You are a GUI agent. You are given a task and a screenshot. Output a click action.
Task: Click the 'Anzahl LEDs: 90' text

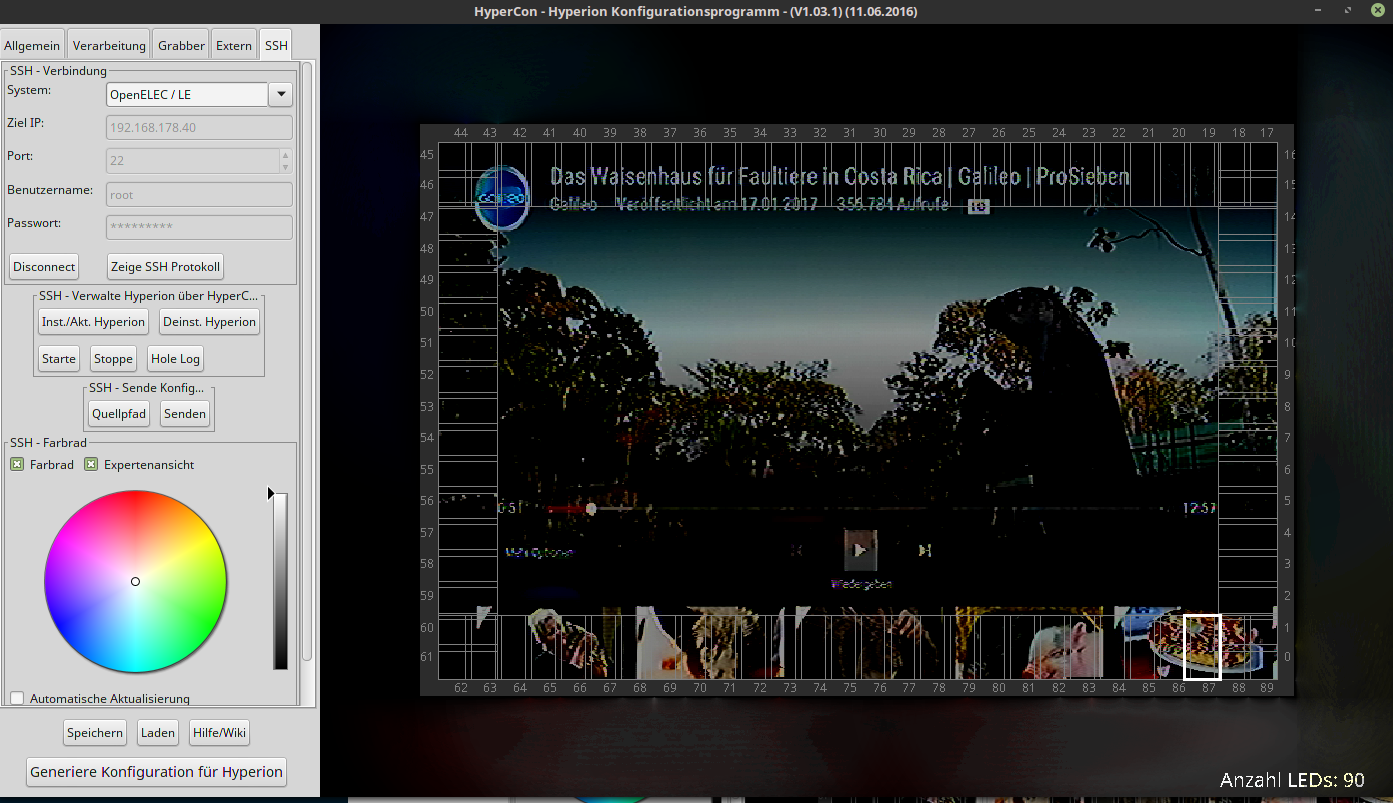click(x=1292, y=780)
